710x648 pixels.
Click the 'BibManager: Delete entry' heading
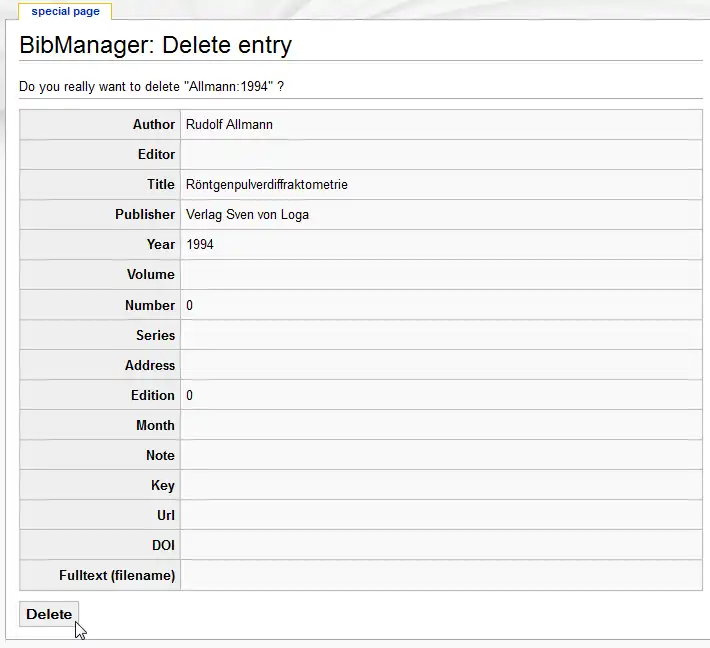coord(156,45)
